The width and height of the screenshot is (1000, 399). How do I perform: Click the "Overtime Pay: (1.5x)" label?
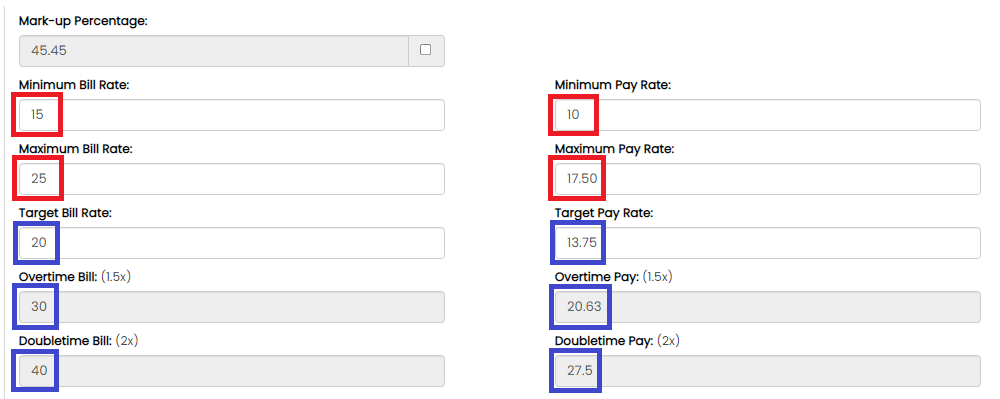click(613, 277)
